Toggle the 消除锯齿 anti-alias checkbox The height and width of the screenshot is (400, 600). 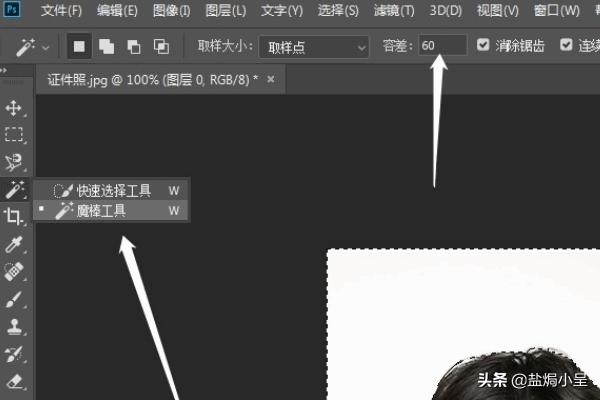click(485, 46)
